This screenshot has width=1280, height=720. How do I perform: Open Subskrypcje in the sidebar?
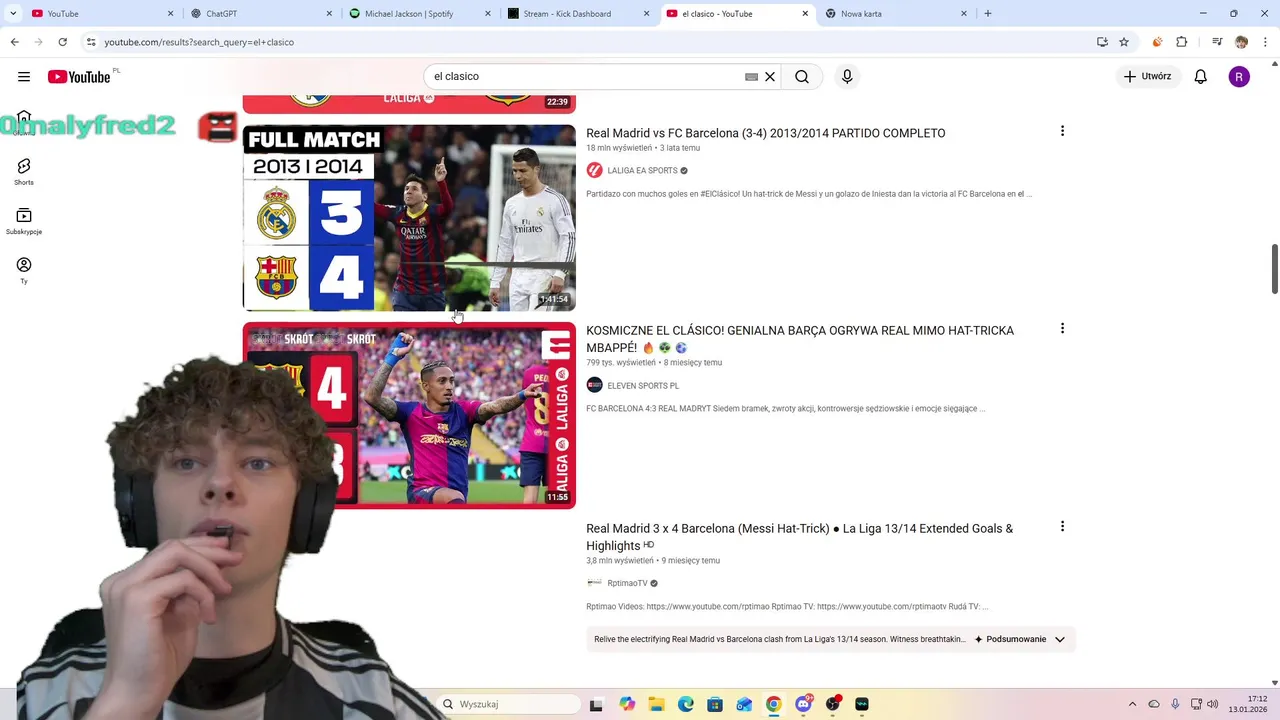pos(24,222)
